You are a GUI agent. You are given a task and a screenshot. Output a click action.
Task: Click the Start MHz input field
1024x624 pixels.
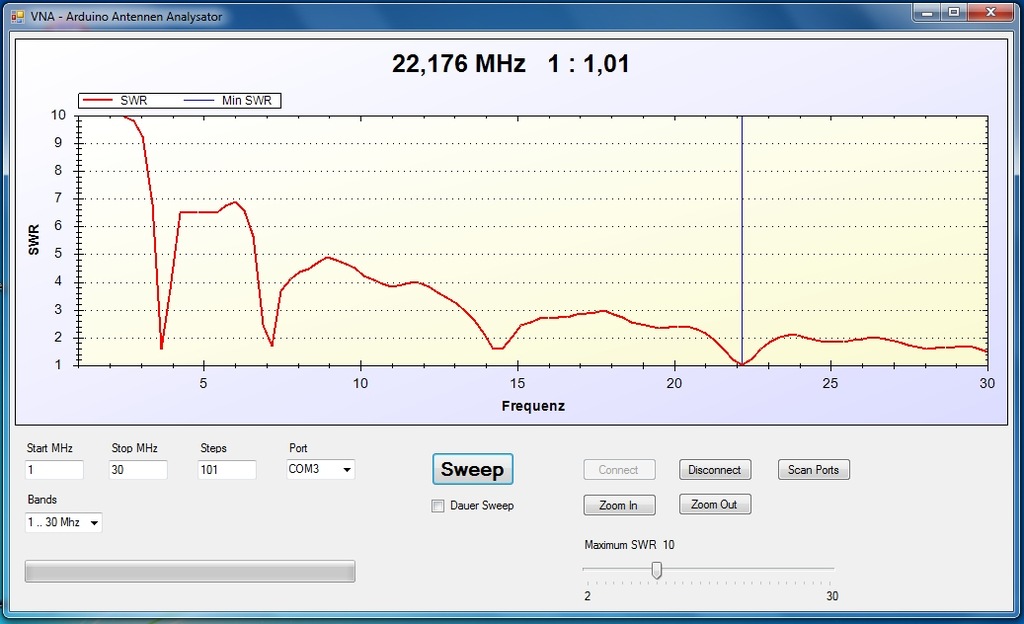(x=54, y=470)
